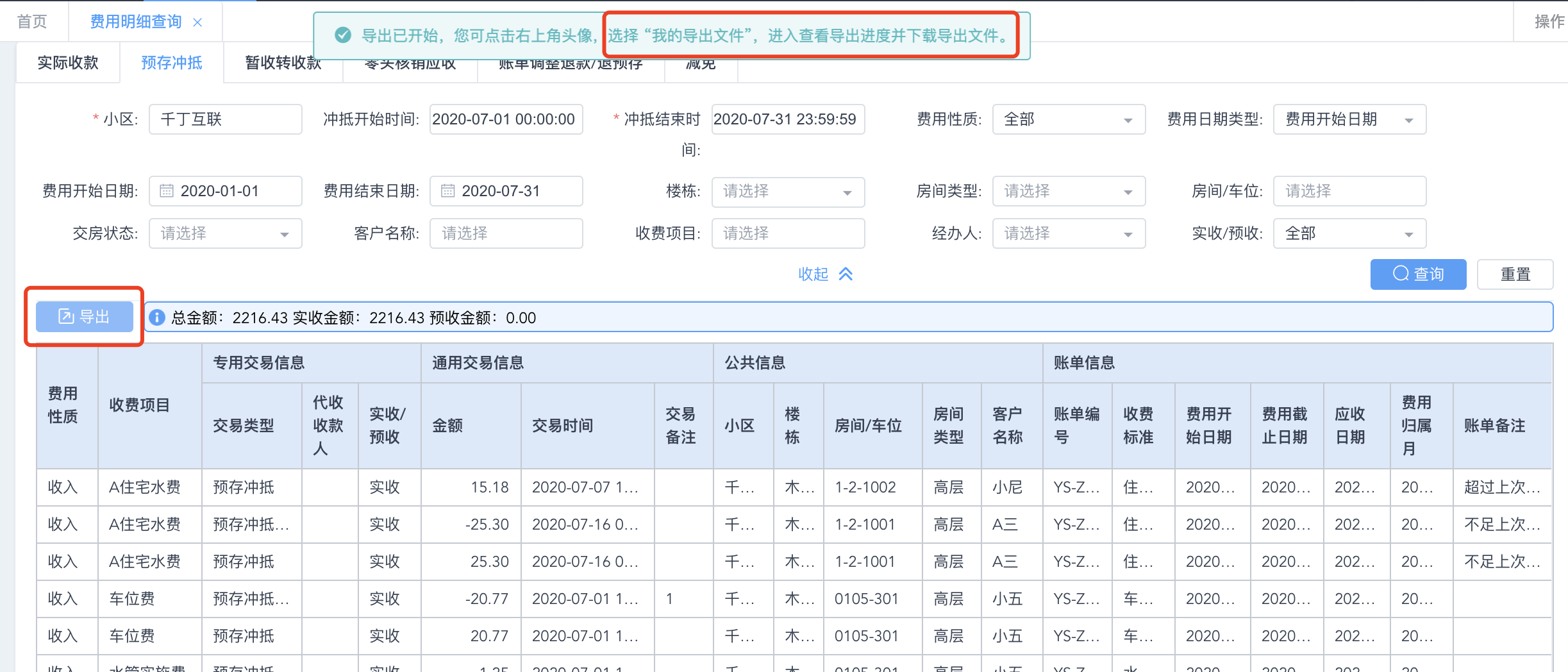Click the 金额 column header
The image size is (1568, 672).
pyautogui.click(x=471, y=426)
